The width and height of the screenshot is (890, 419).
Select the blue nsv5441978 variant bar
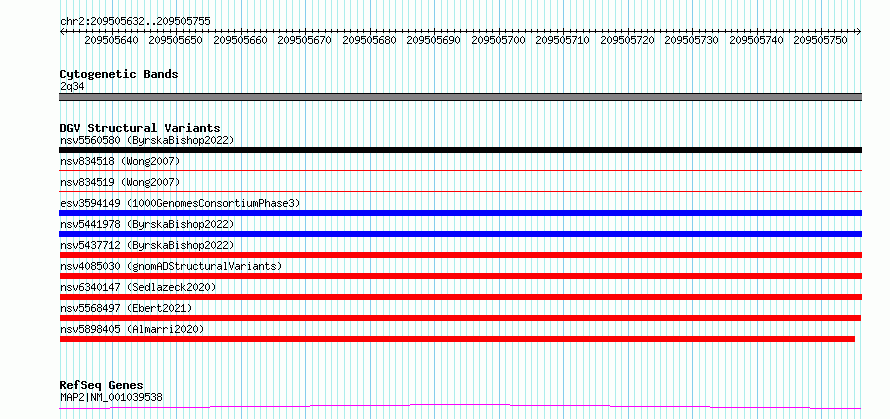tap(460, 234)
